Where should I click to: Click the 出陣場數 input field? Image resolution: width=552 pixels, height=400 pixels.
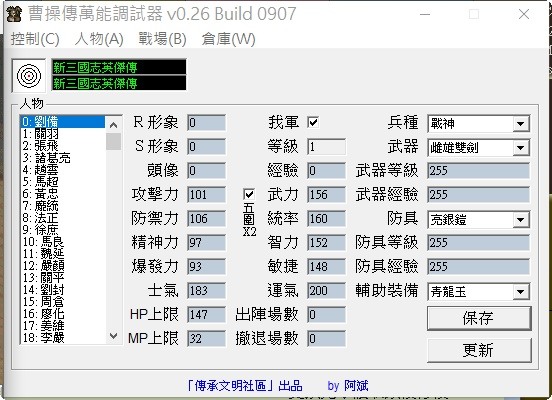(327, 314)
